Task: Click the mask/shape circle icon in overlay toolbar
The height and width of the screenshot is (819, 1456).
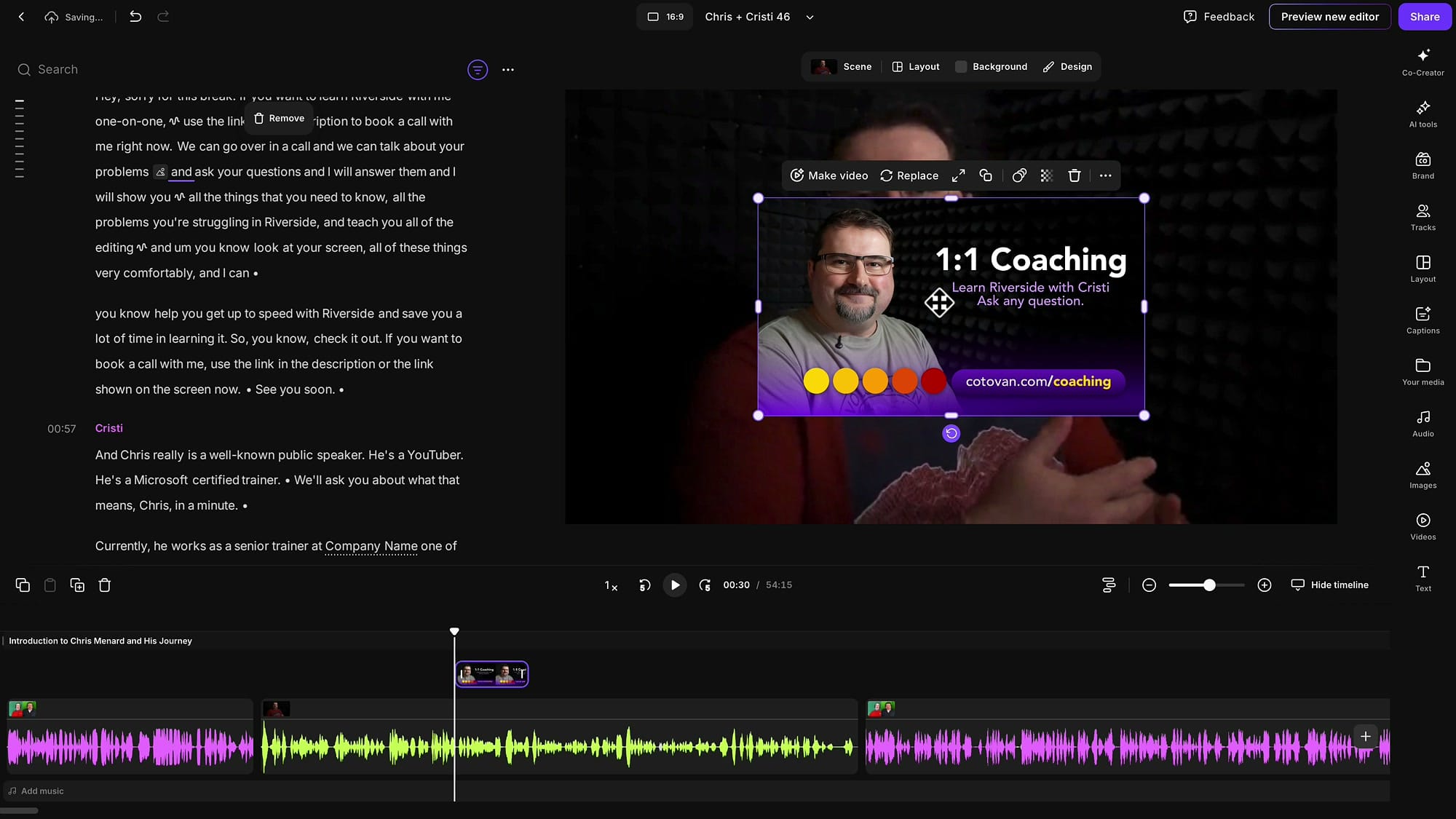Action: pos(1019,175)
